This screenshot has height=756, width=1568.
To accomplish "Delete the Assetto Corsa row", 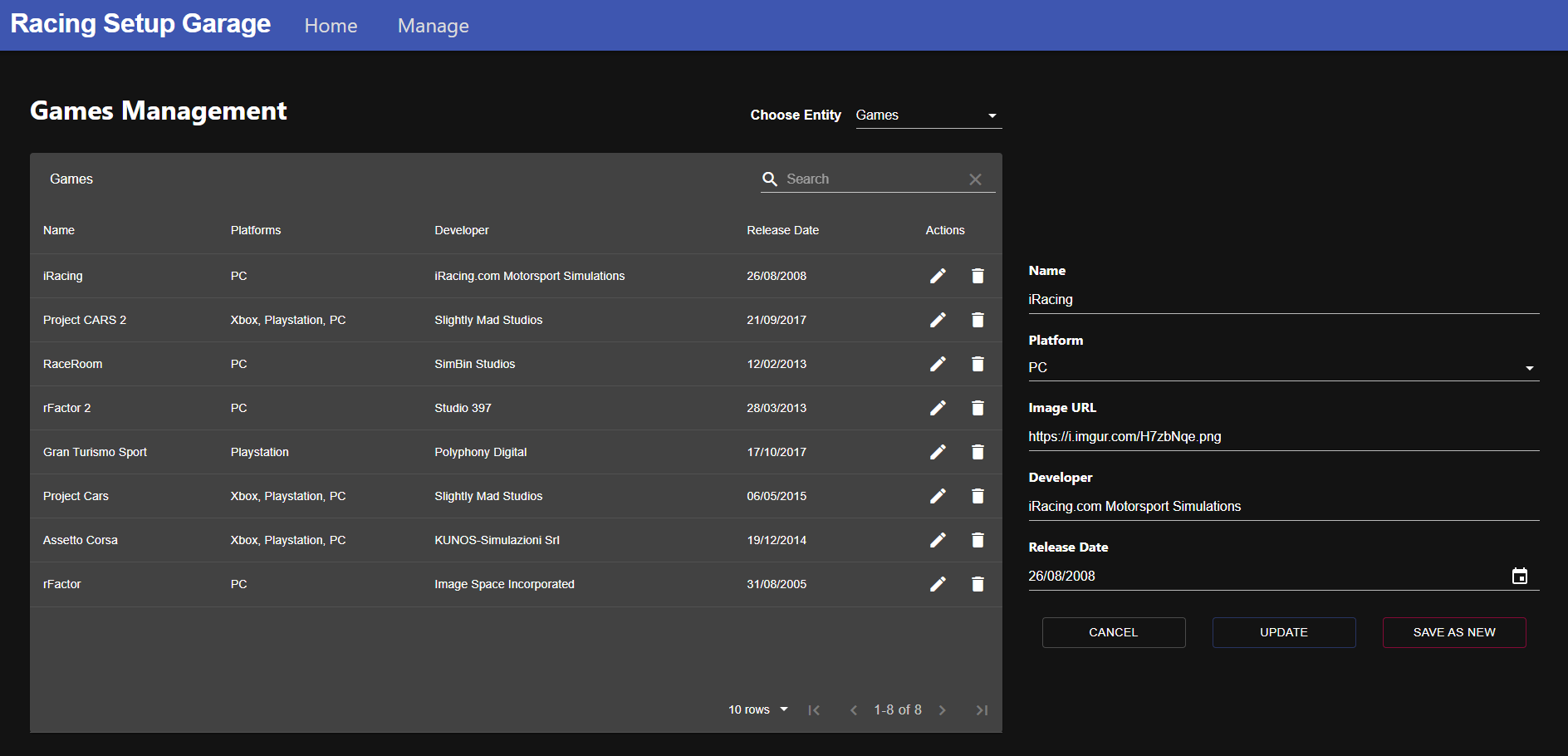I will [x=978, y=540].
